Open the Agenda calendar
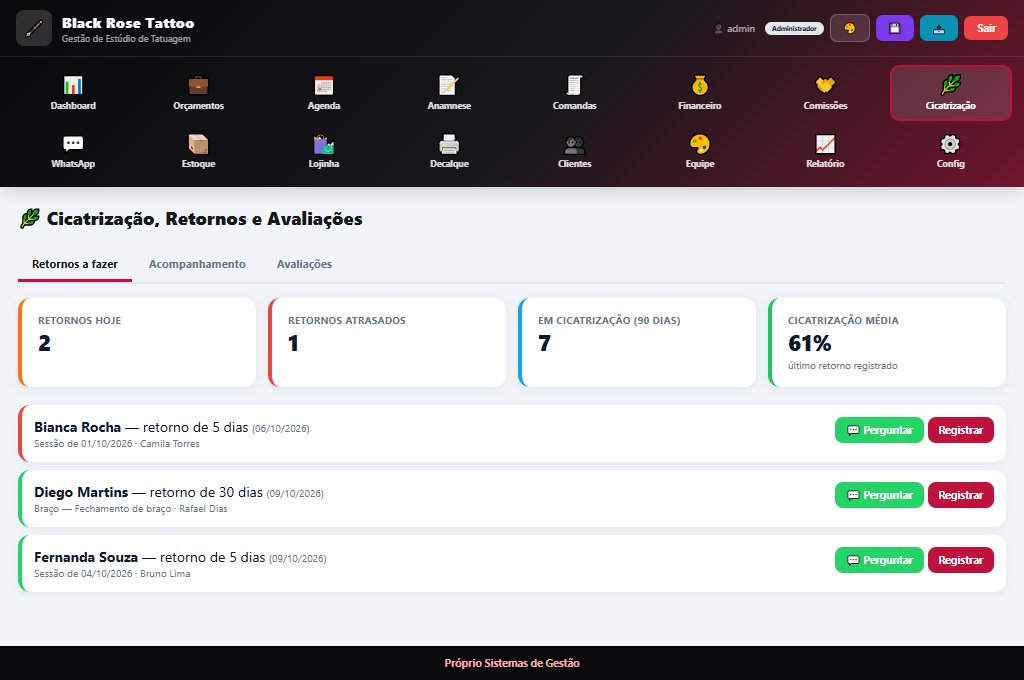This screenshot has height=680, width=1024. pyautogui.click(x=324, y=93)
